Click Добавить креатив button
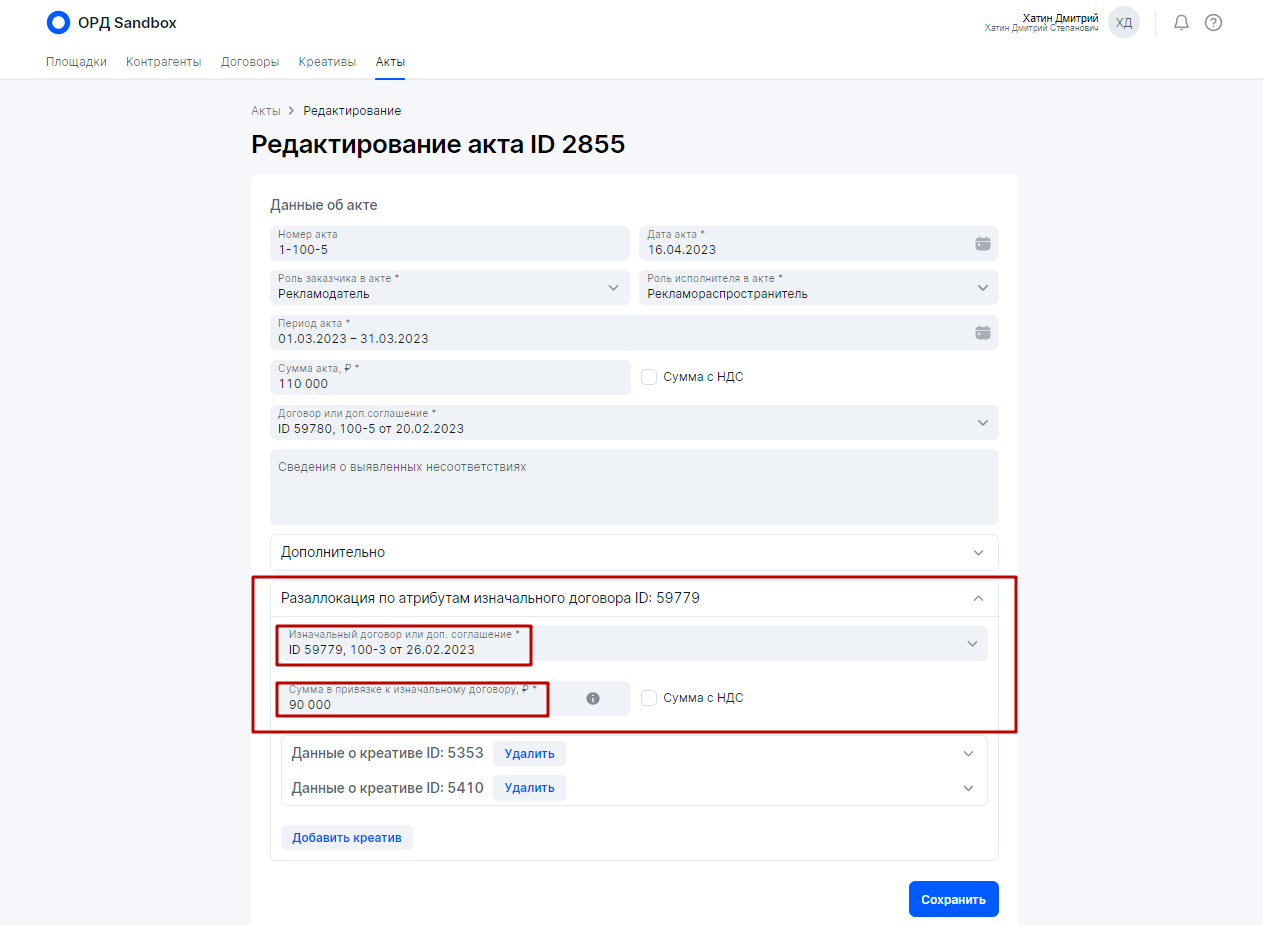Viewport: 1263px width, 925px height. tap(346, 838)
